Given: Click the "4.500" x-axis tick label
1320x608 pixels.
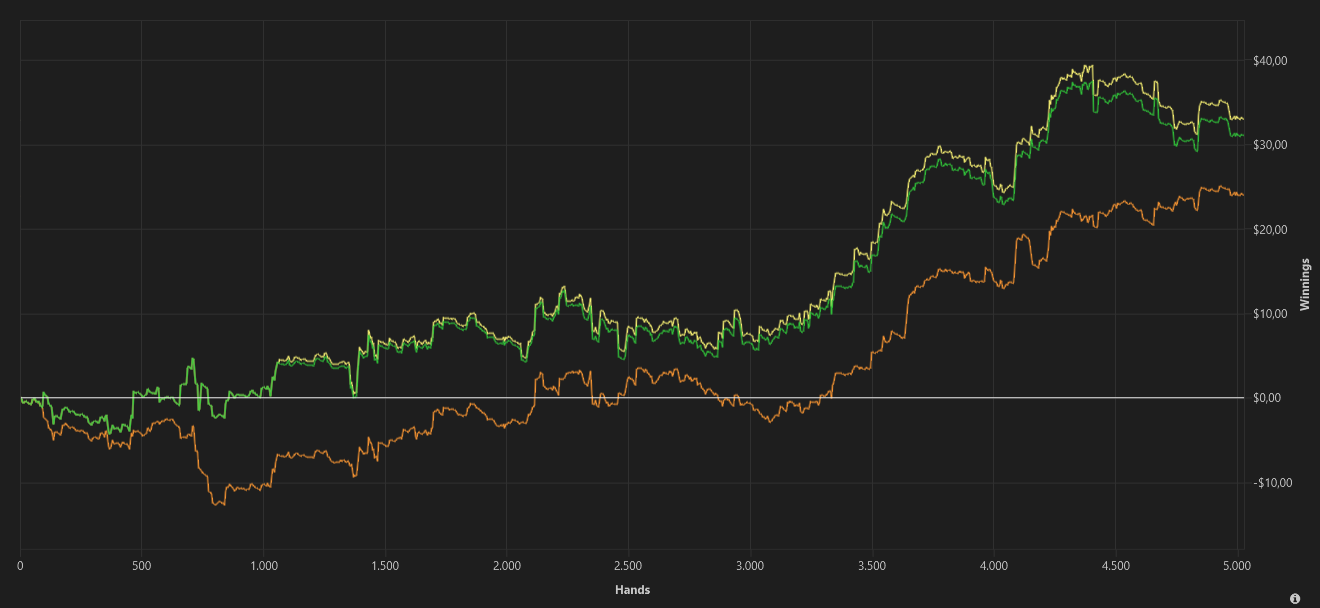Looking at the screenshot, I should tap(1116, 565).
